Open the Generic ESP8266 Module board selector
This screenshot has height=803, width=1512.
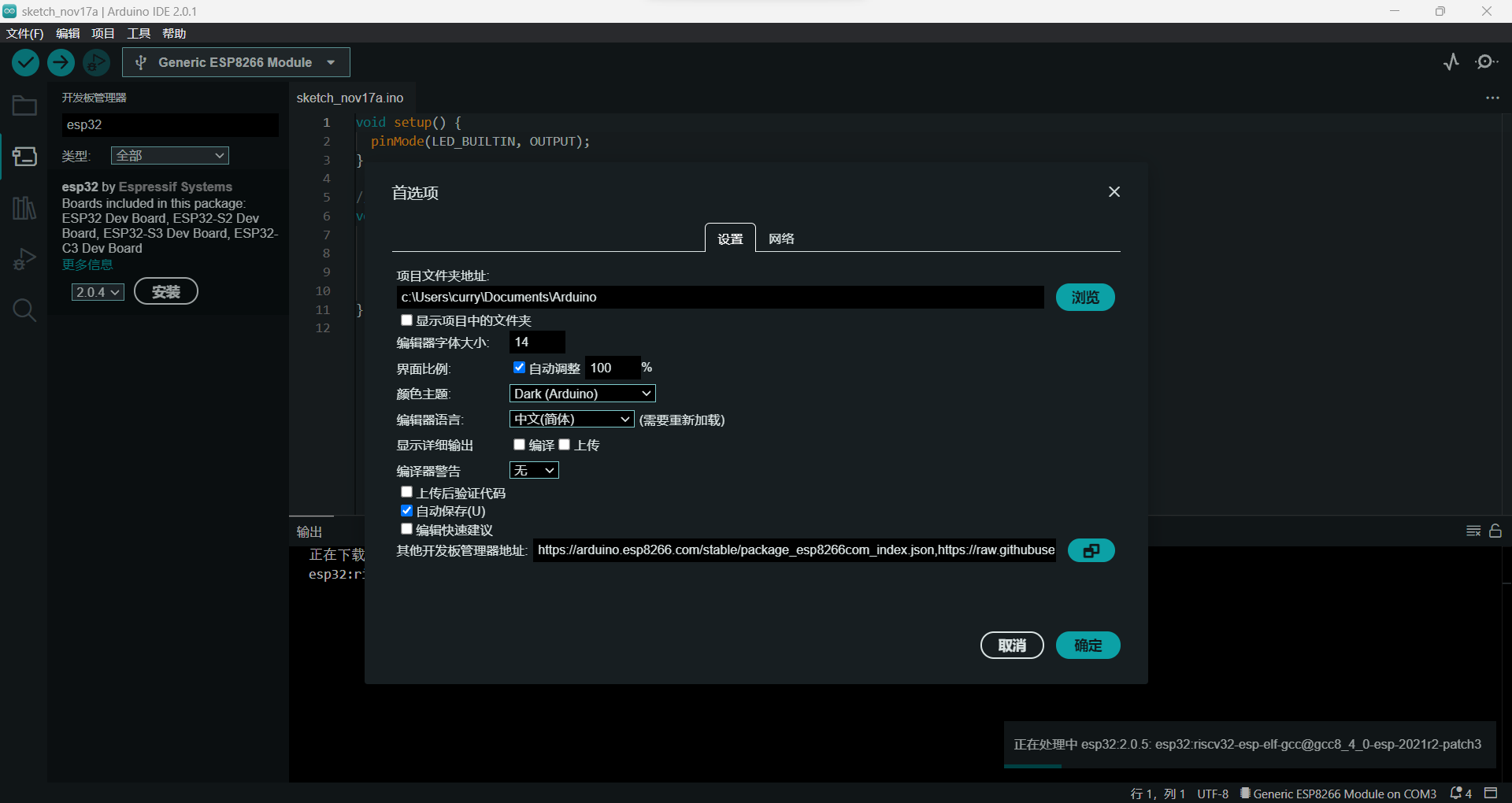(x=236, y=62)
